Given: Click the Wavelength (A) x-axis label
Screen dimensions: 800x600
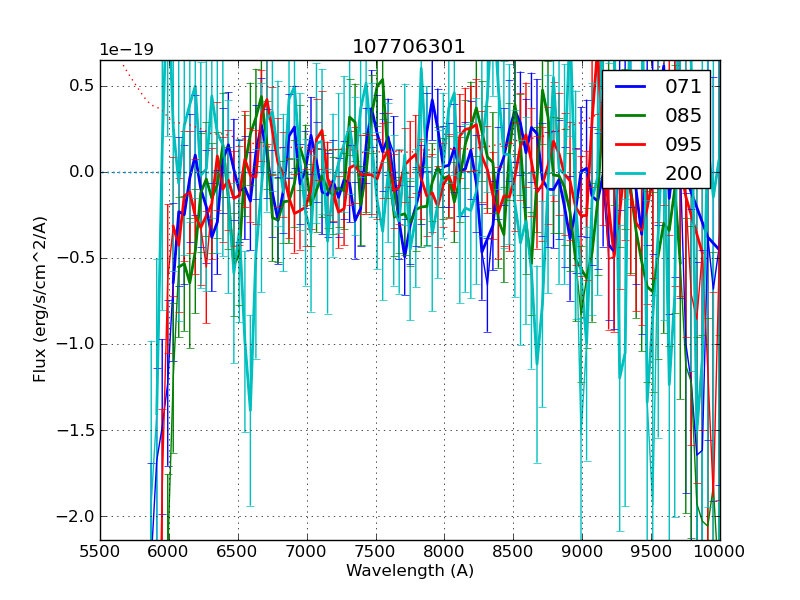Looking at the screenshot, I should [409, 571].
